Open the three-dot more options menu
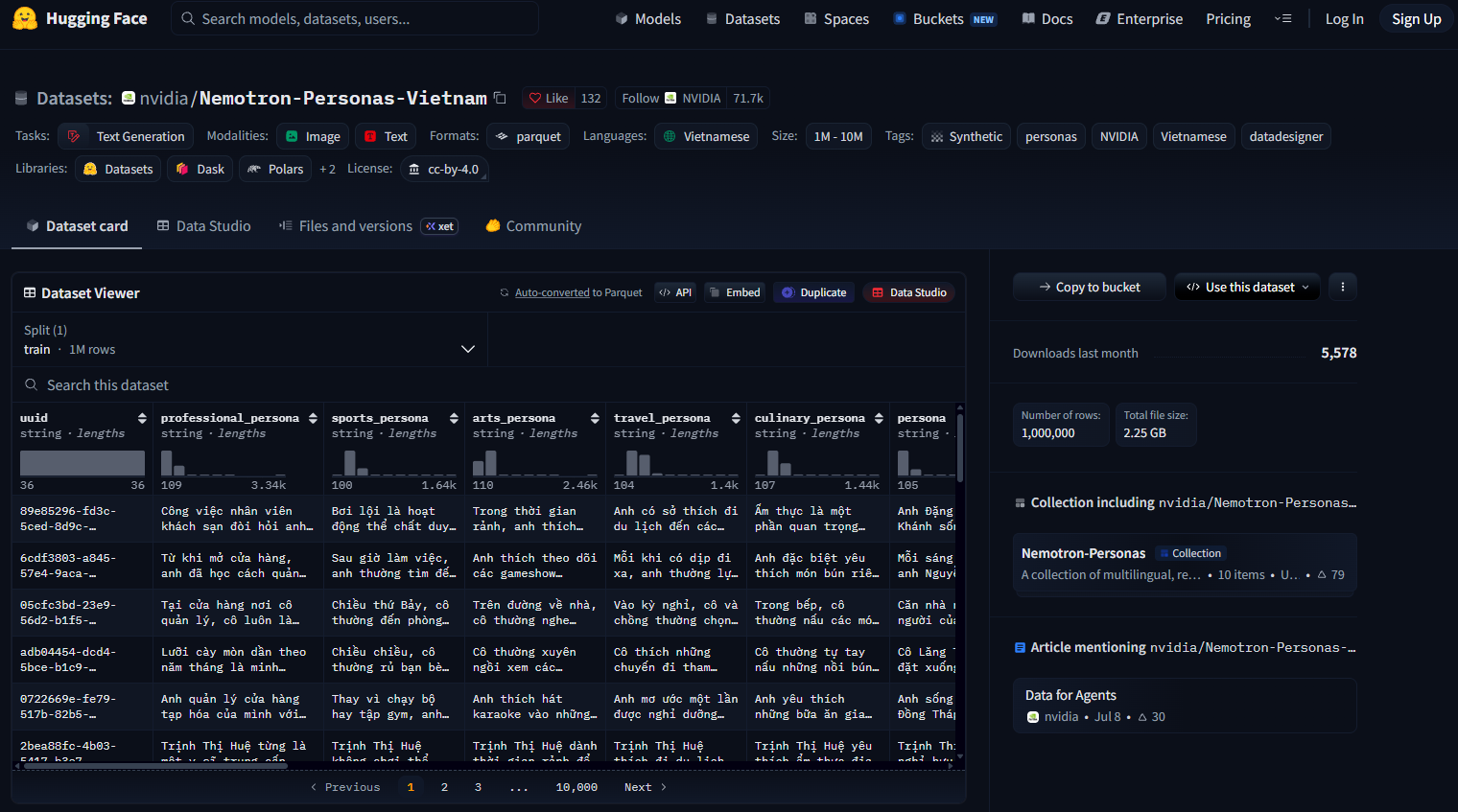 coord(1342,287)
